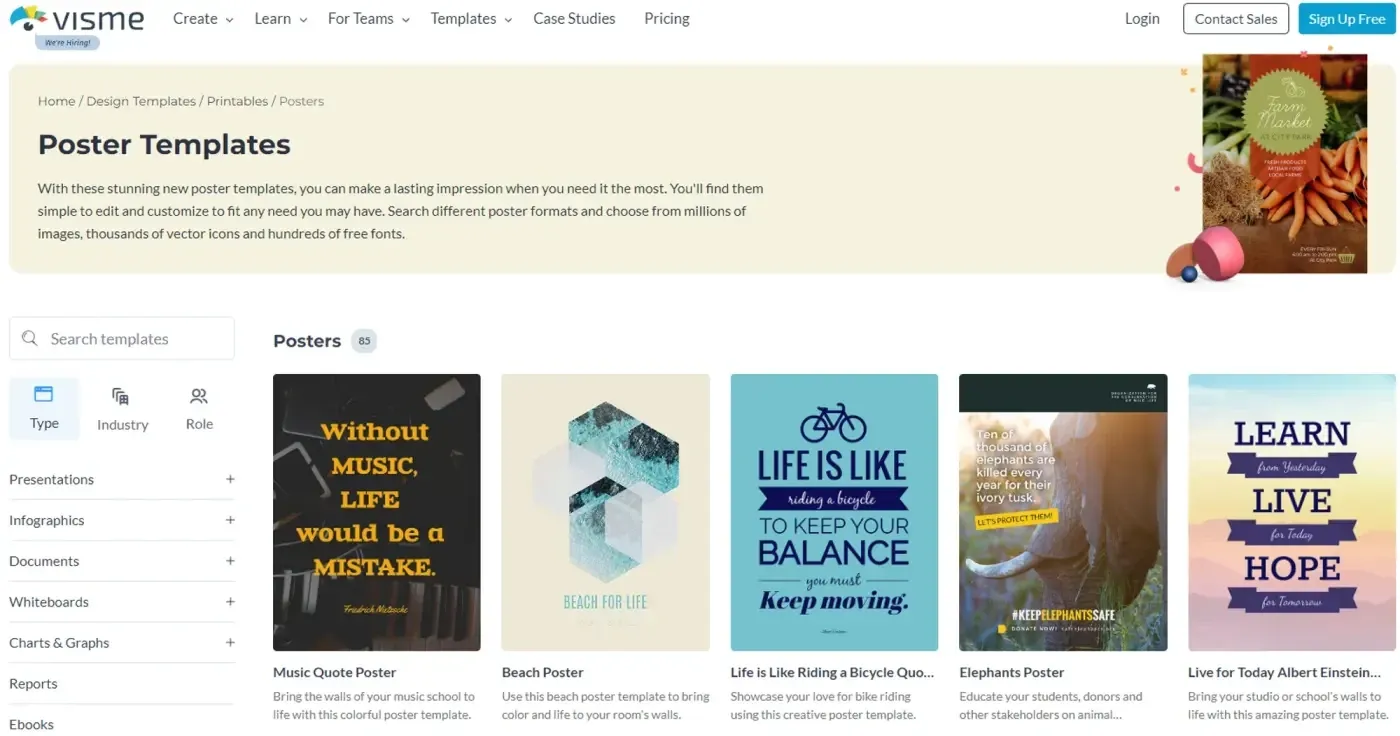Click the Design Templates breadcrumb link
1400x736 pixels.
(x=141, y=101)
